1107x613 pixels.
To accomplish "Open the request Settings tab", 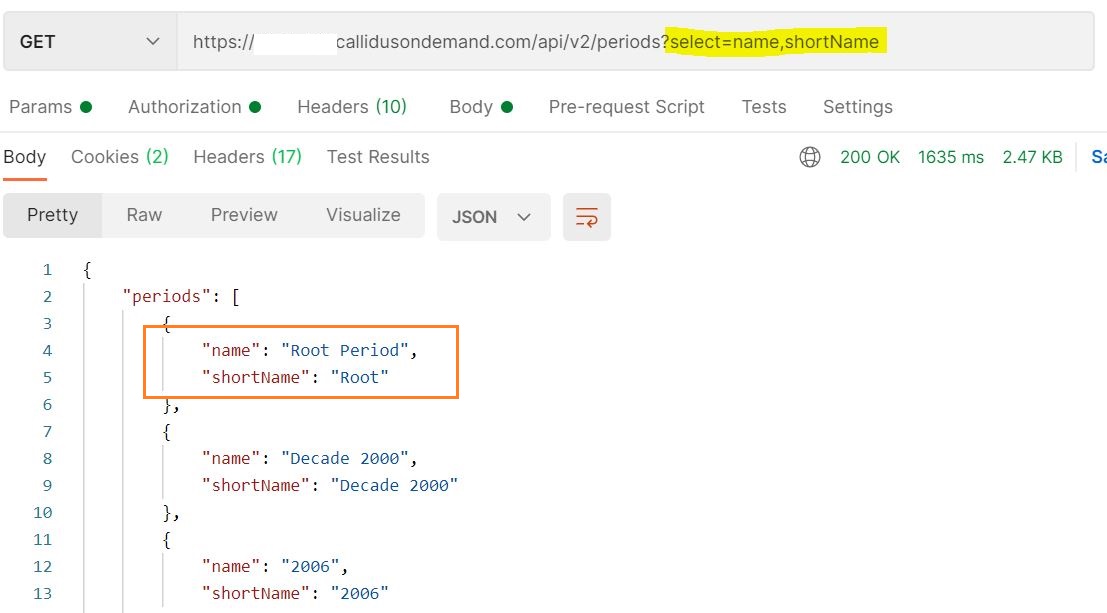I will click(857, 107).
